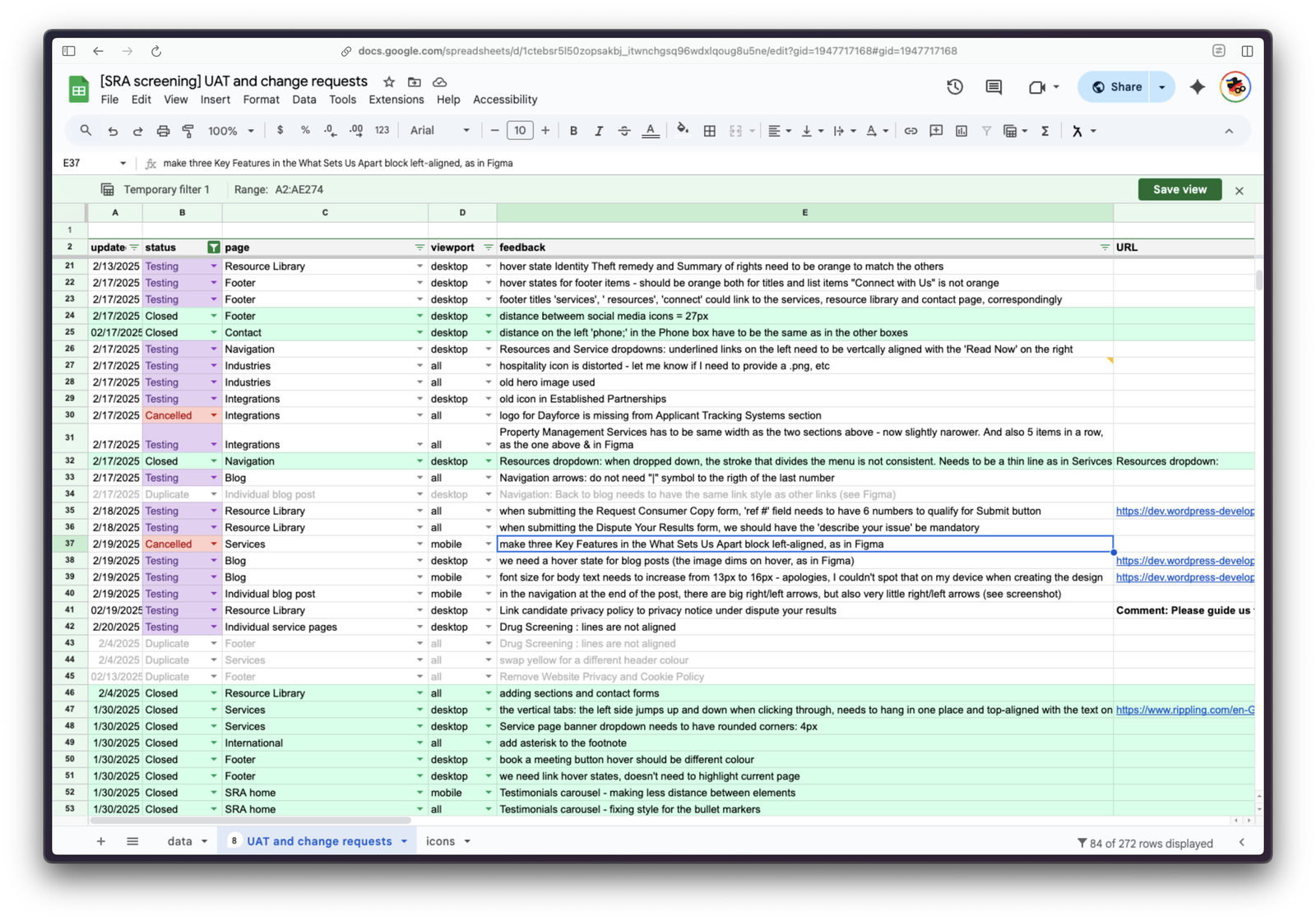The width and height of the screenshot is (1316, 921).
Task: Open the Gemini sparkle icon
Action: pyautogui.click(x=1197, y=87)
